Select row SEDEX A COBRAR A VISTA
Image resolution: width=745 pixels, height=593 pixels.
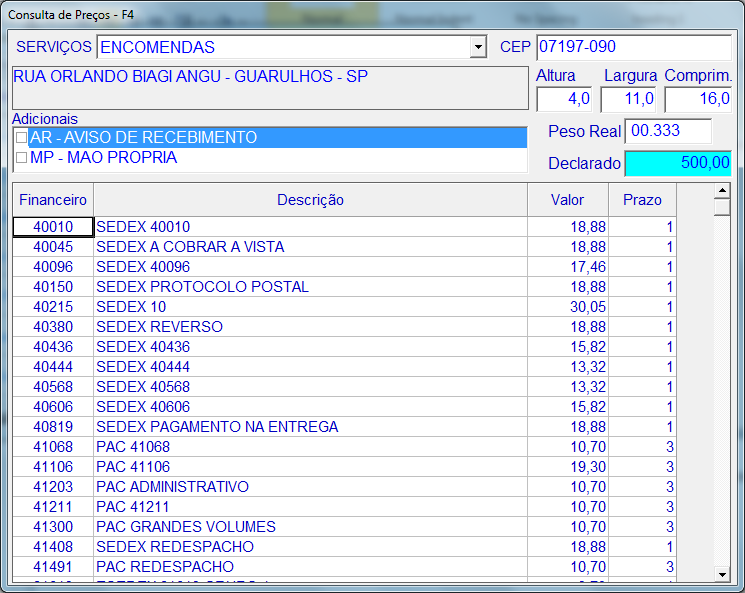tap(344, 247)
